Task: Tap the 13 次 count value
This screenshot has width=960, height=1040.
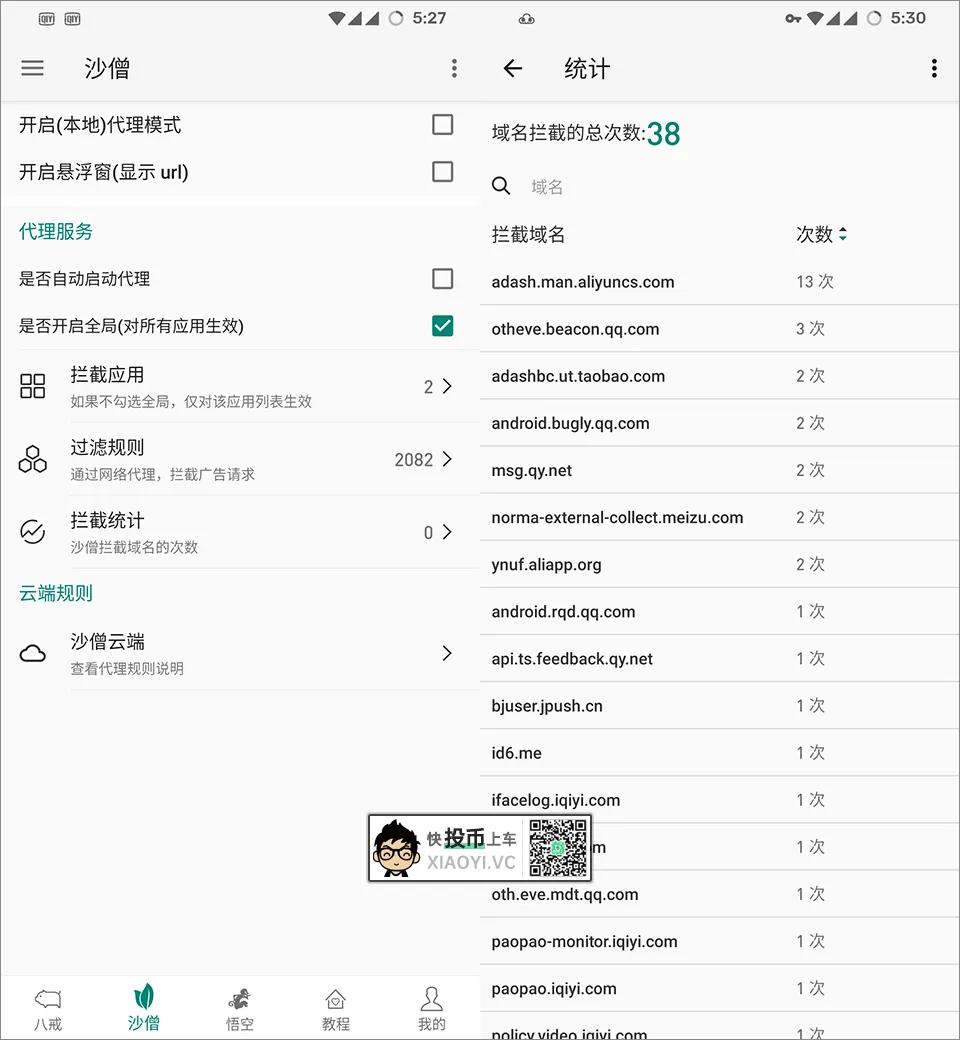Action: tap(815, 281)
